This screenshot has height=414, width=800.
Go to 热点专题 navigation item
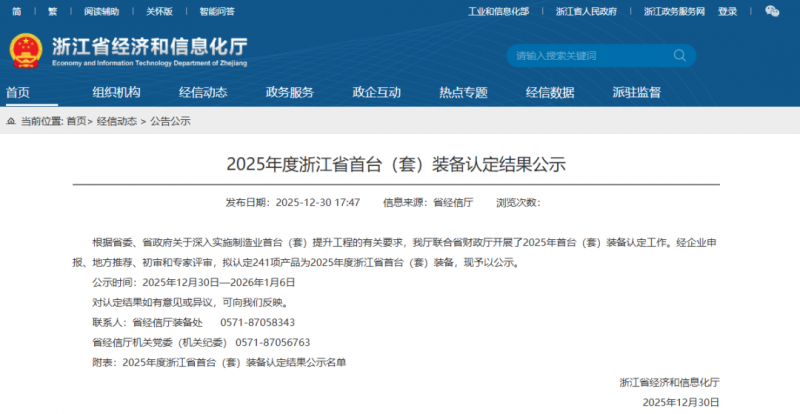(x=463, y=92)
